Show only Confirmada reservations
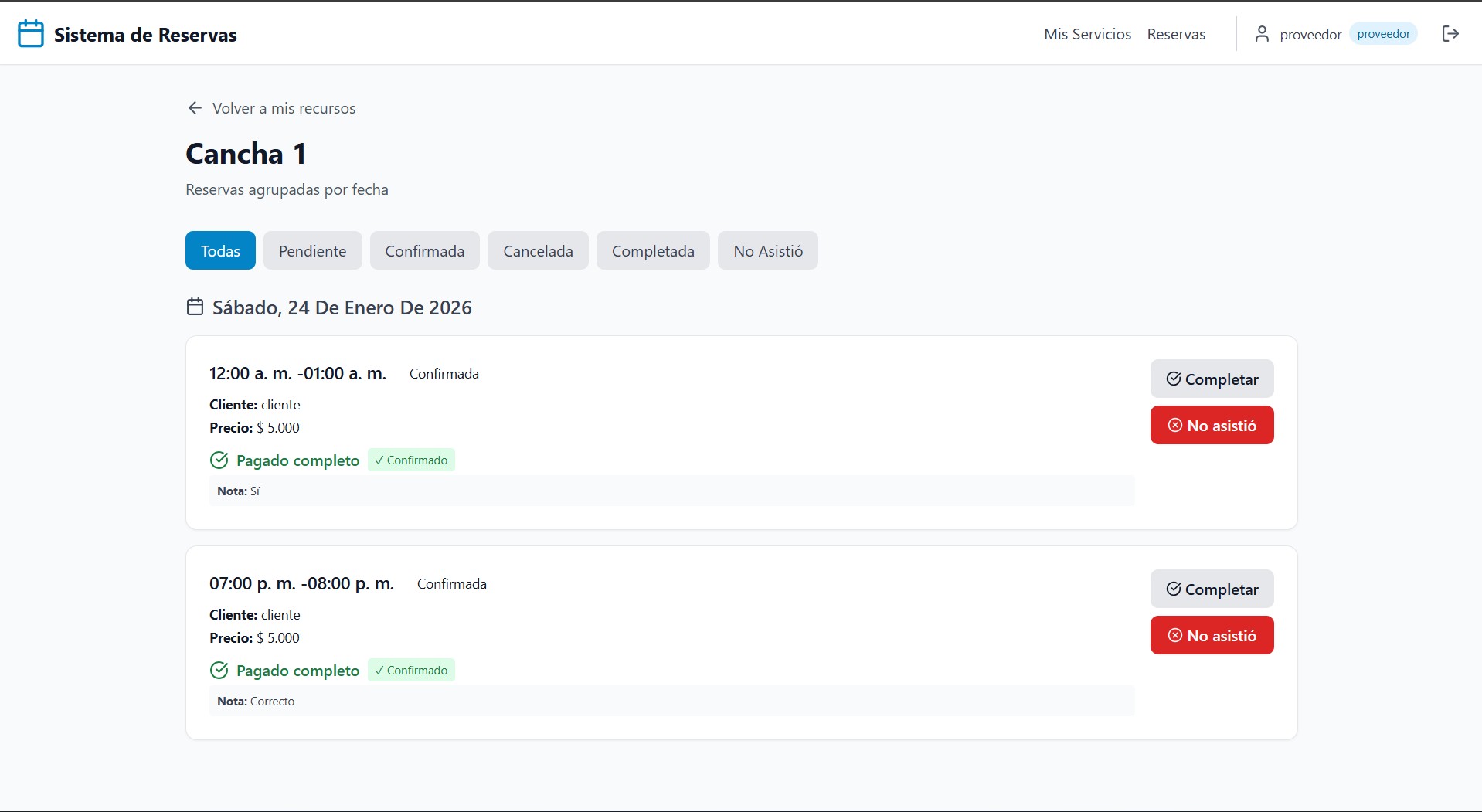1482x812 pixels. coord(424,250)
